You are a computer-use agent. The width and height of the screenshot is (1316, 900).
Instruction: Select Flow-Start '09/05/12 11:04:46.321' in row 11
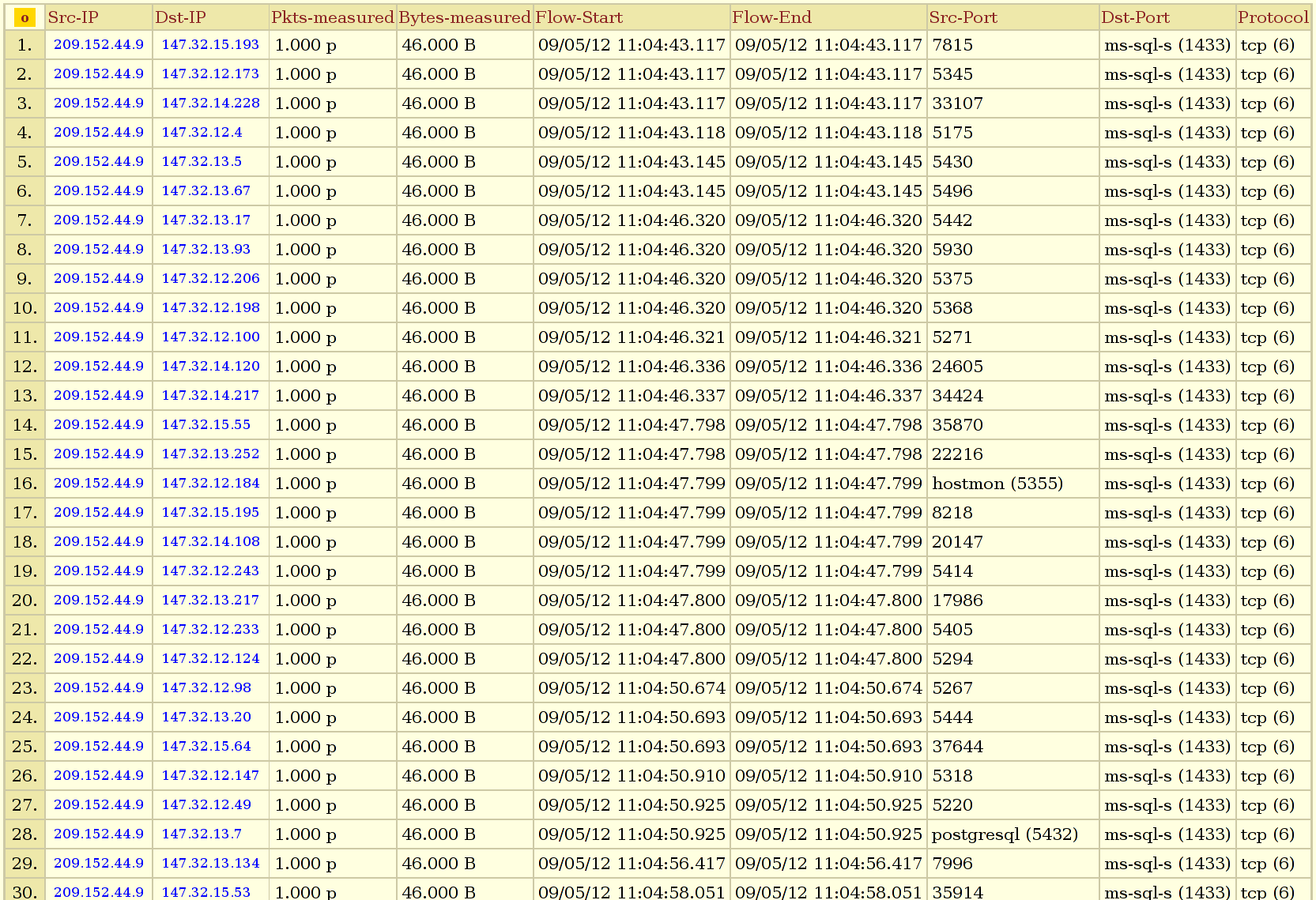coord(632,337)
